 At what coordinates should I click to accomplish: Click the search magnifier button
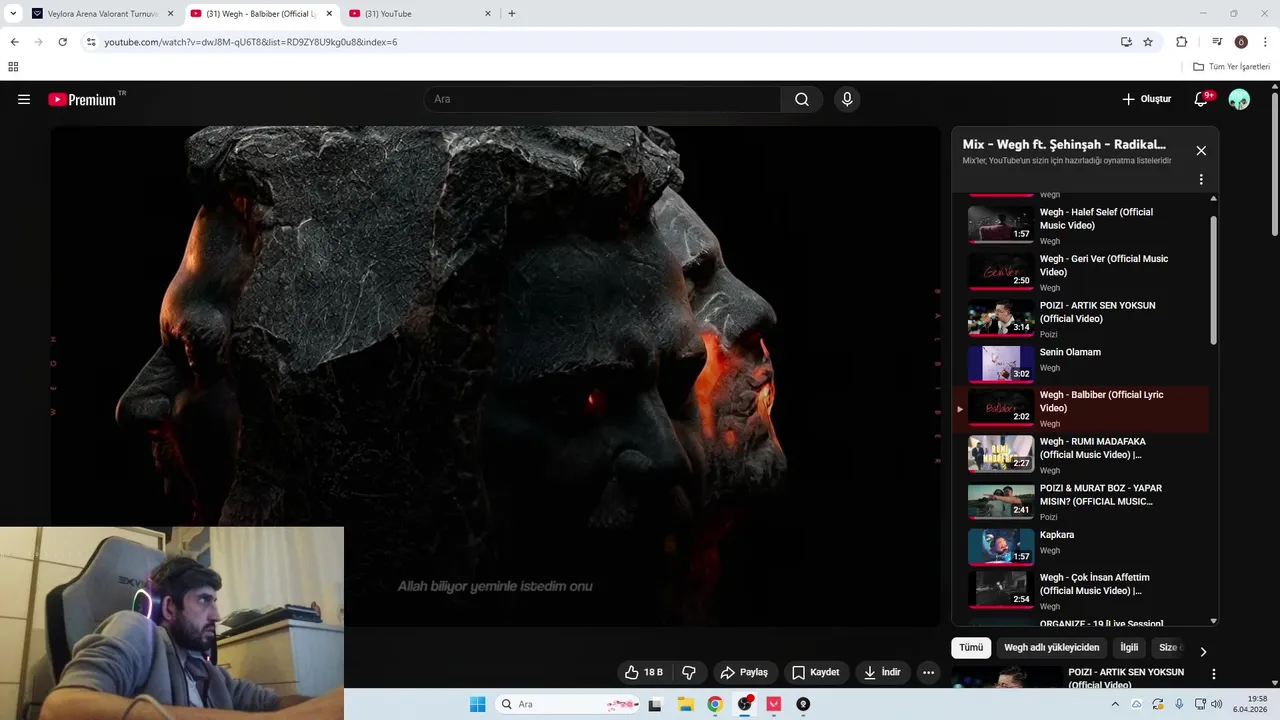tap(802, 99)
